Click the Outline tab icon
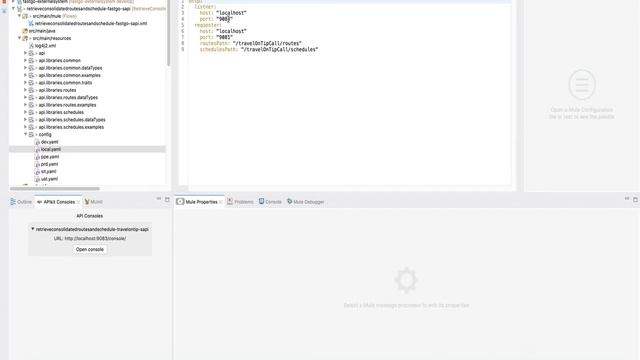The width and height of the screenshot is (640, 360). click(x=13, y=202)
